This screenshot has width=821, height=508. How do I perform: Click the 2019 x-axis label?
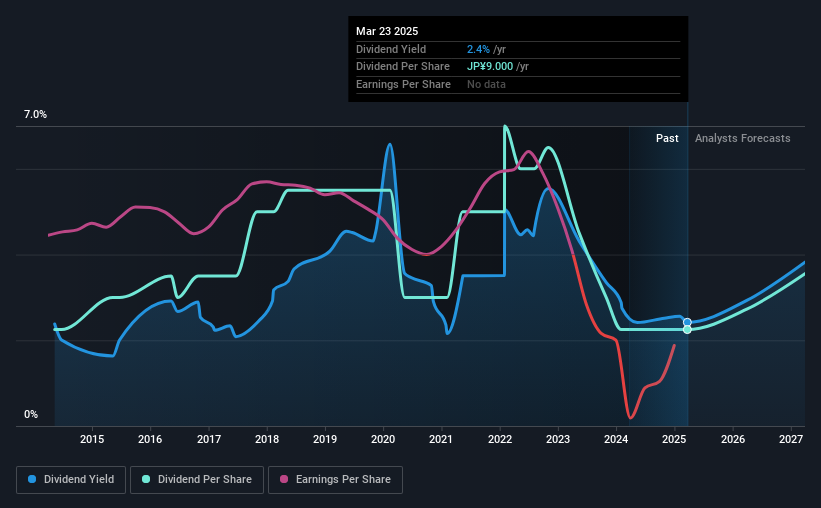point(325,439)
